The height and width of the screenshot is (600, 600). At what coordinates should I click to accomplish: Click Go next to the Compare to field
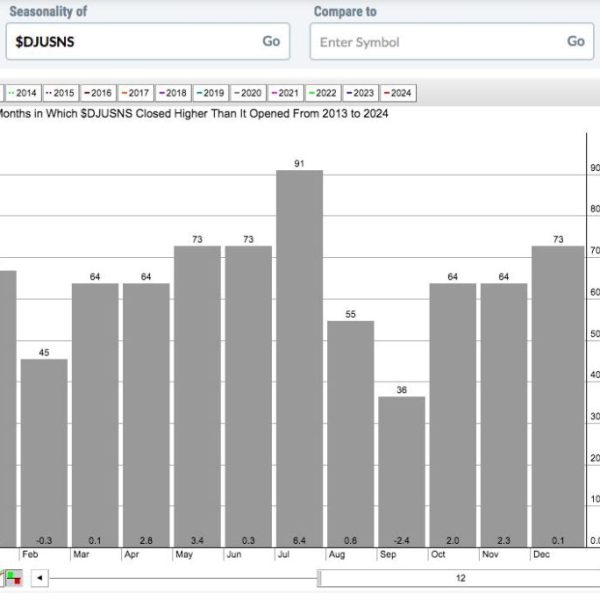click(576, 41)
